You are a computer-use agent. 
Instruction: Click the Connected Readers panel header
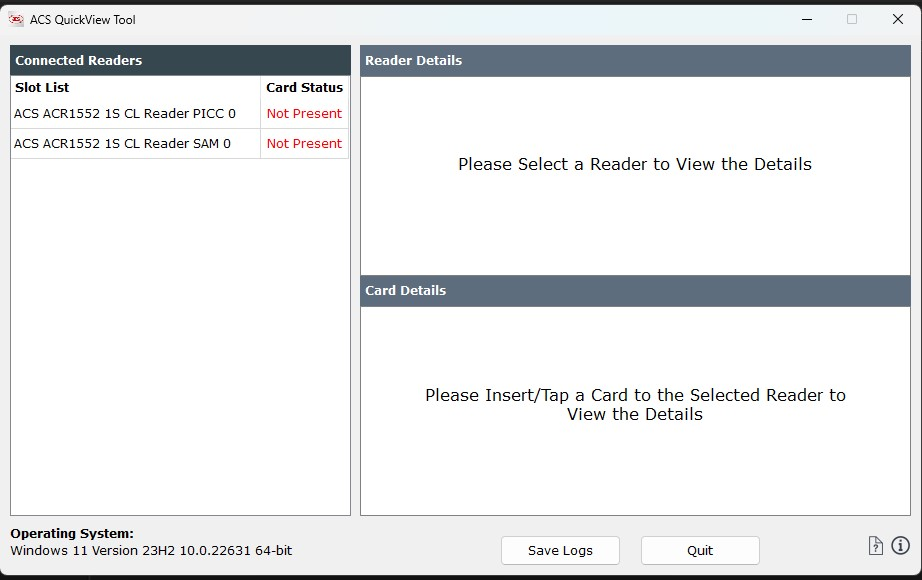tap(181, 61)
